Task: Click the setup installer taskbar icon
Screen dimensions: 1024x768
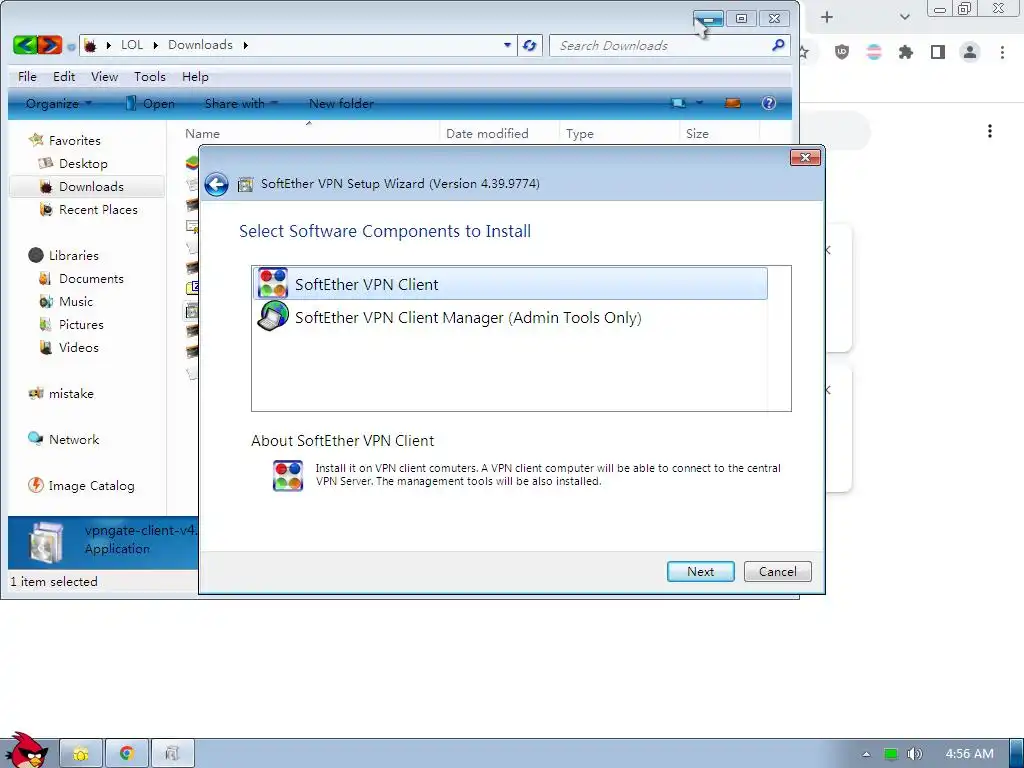Action: click(172, 754)
